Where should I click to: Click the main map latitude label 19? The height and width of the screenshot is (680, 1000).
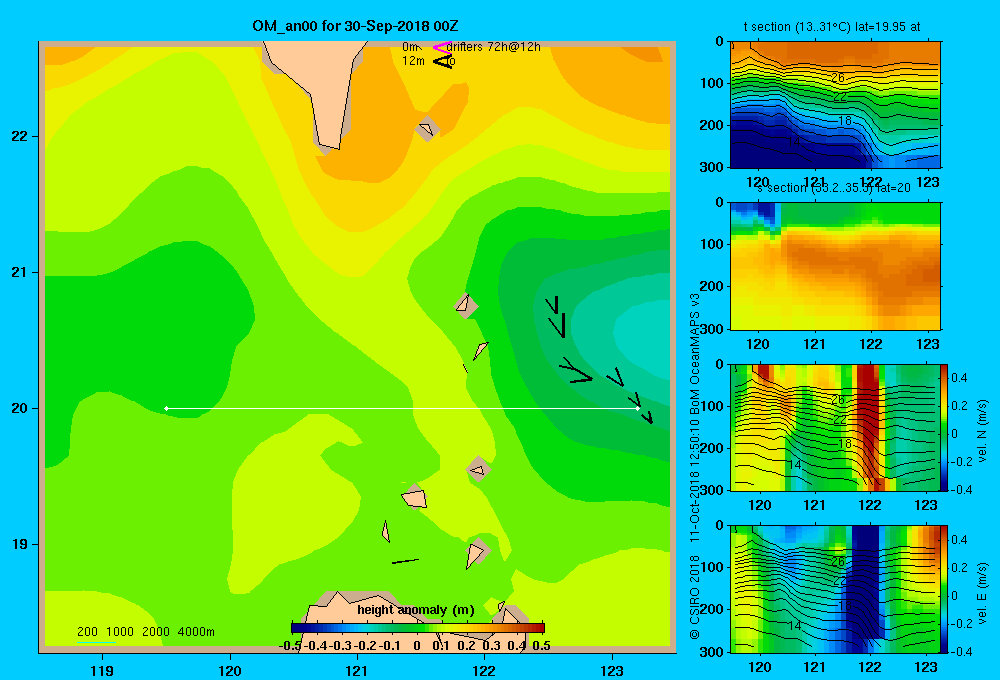[x=20, y=544]
